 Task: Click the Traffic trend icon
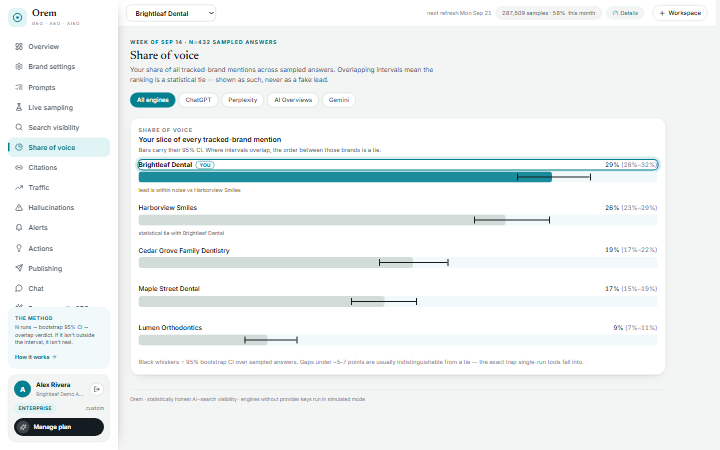19,187
